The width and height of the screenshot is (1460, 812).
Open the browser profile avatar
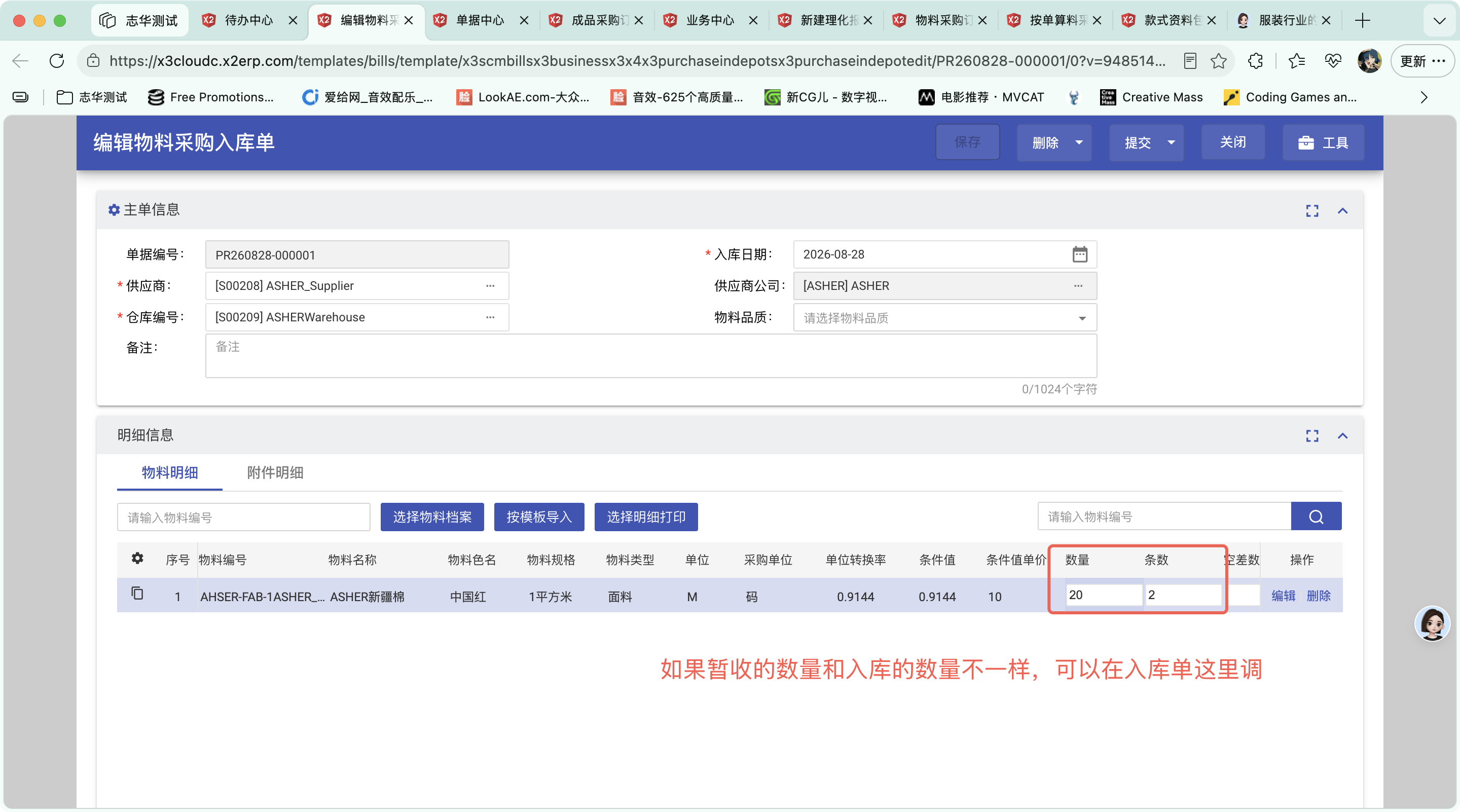[x=1369, y=61]
